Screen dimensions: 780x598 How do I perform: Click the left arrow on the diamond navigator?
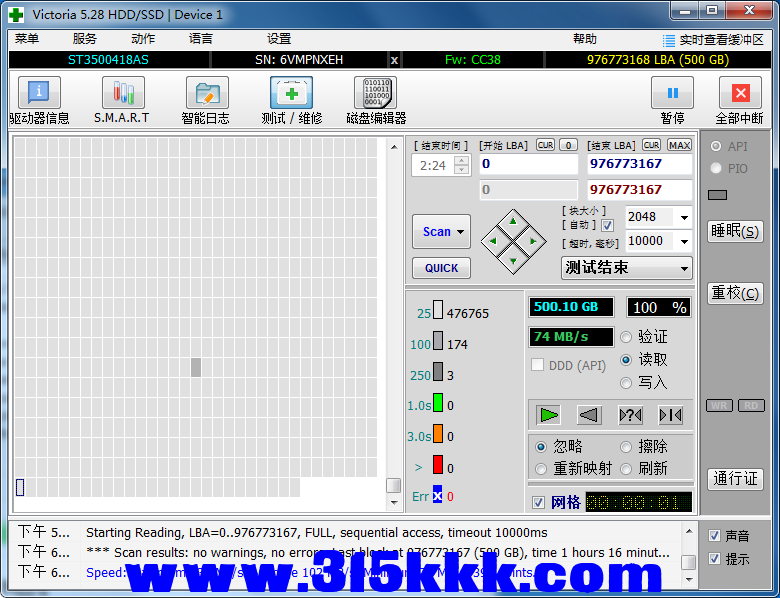[x=493, y=241]
